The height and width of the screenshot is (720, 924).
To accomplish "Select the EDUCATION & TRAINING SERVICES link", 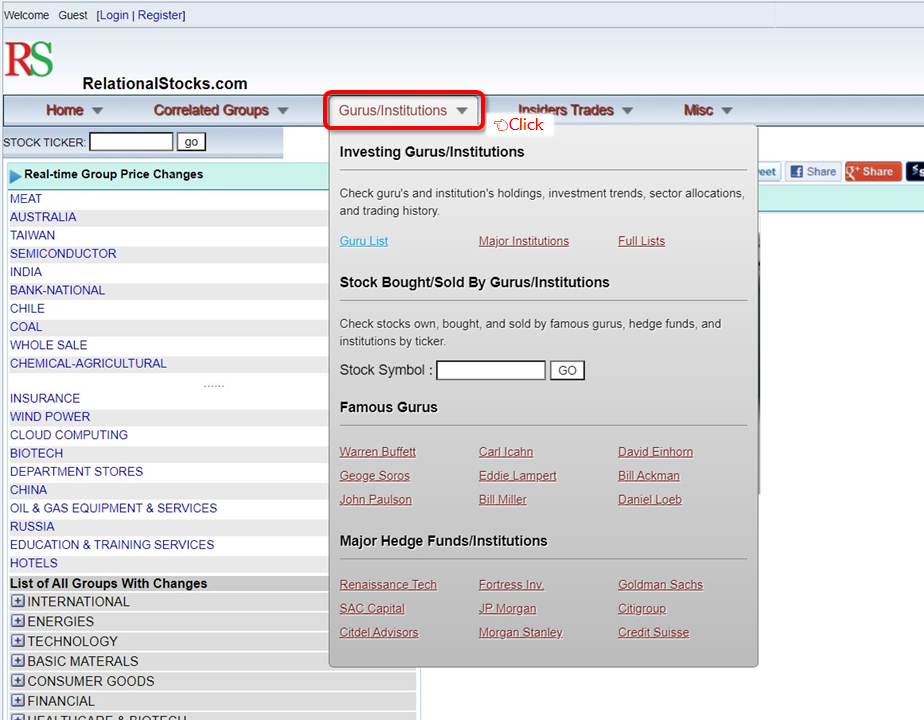I will (112, 545).
